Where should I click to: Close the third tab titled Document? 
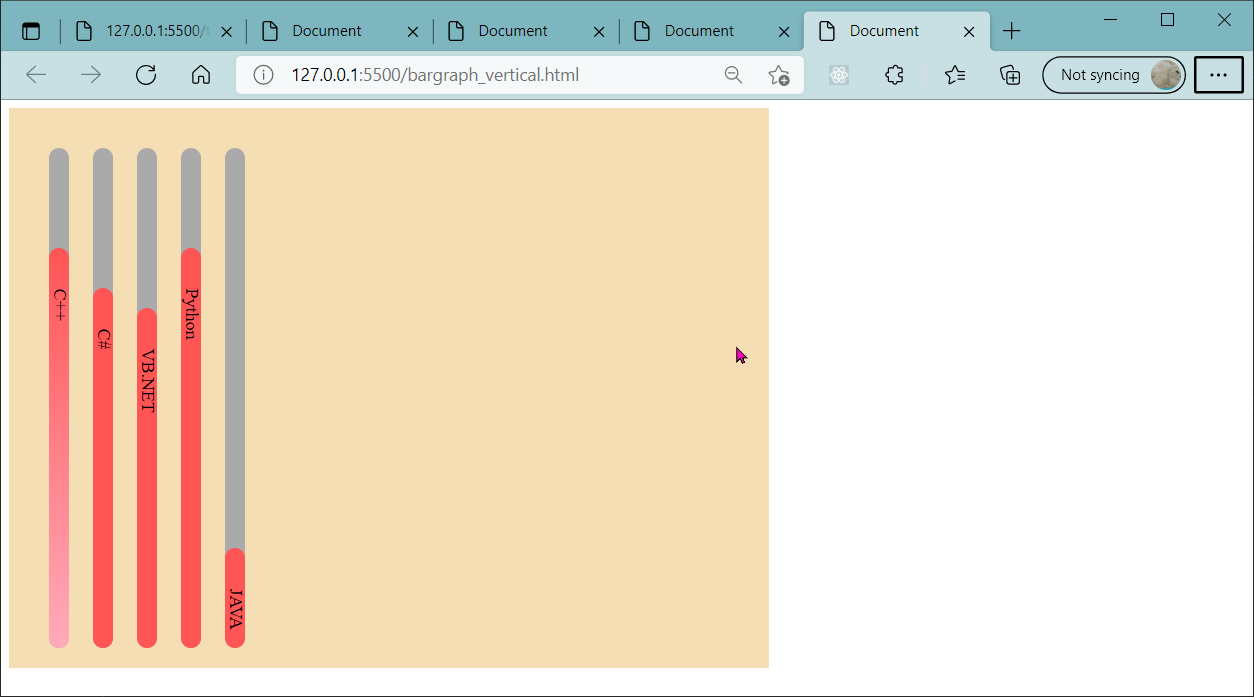coord(599,32)
